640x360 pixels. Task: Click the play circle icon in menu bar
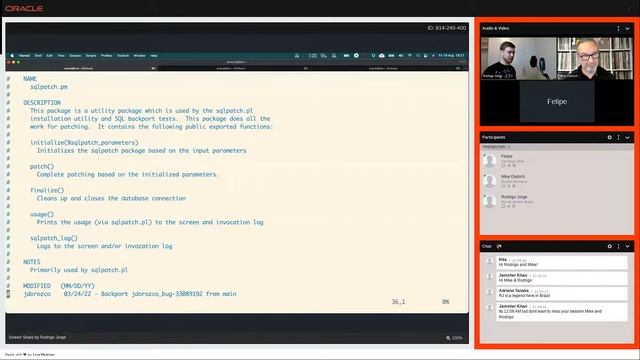click(x=356, y=56)
